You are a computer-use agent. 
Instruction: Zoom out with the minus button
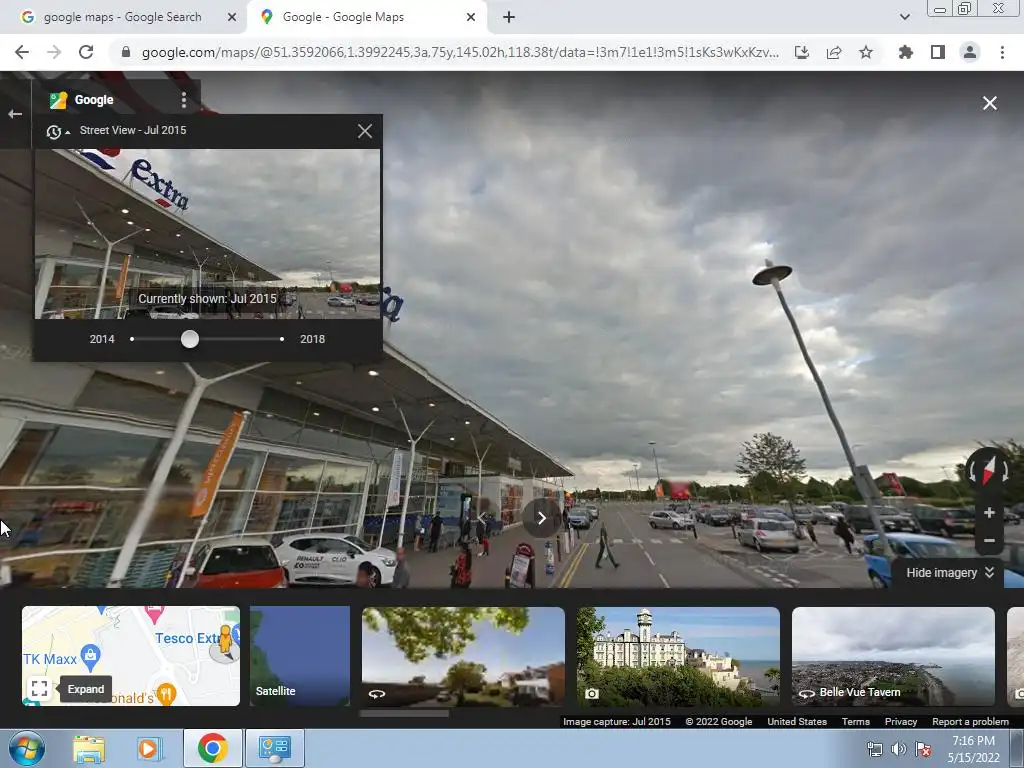click(989, 540)
